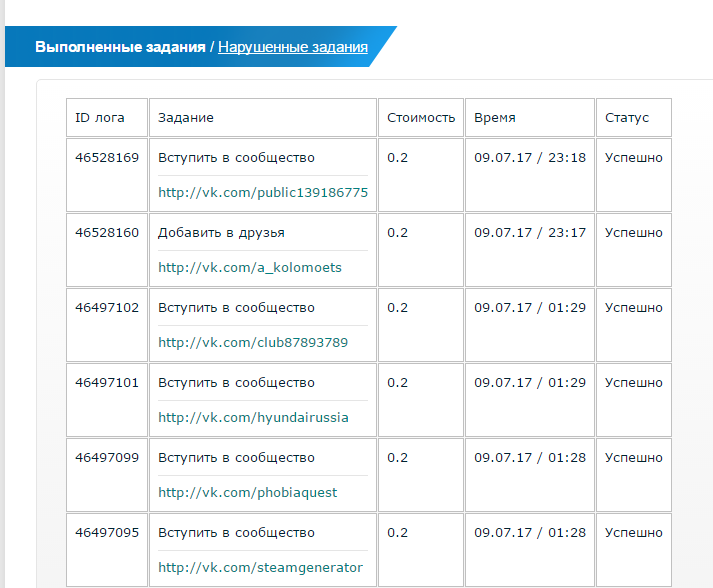Viewport: 713px width, 588px height.
Task: Click the Статус column header
Action: pyautogui.click(x=633, y=117)
